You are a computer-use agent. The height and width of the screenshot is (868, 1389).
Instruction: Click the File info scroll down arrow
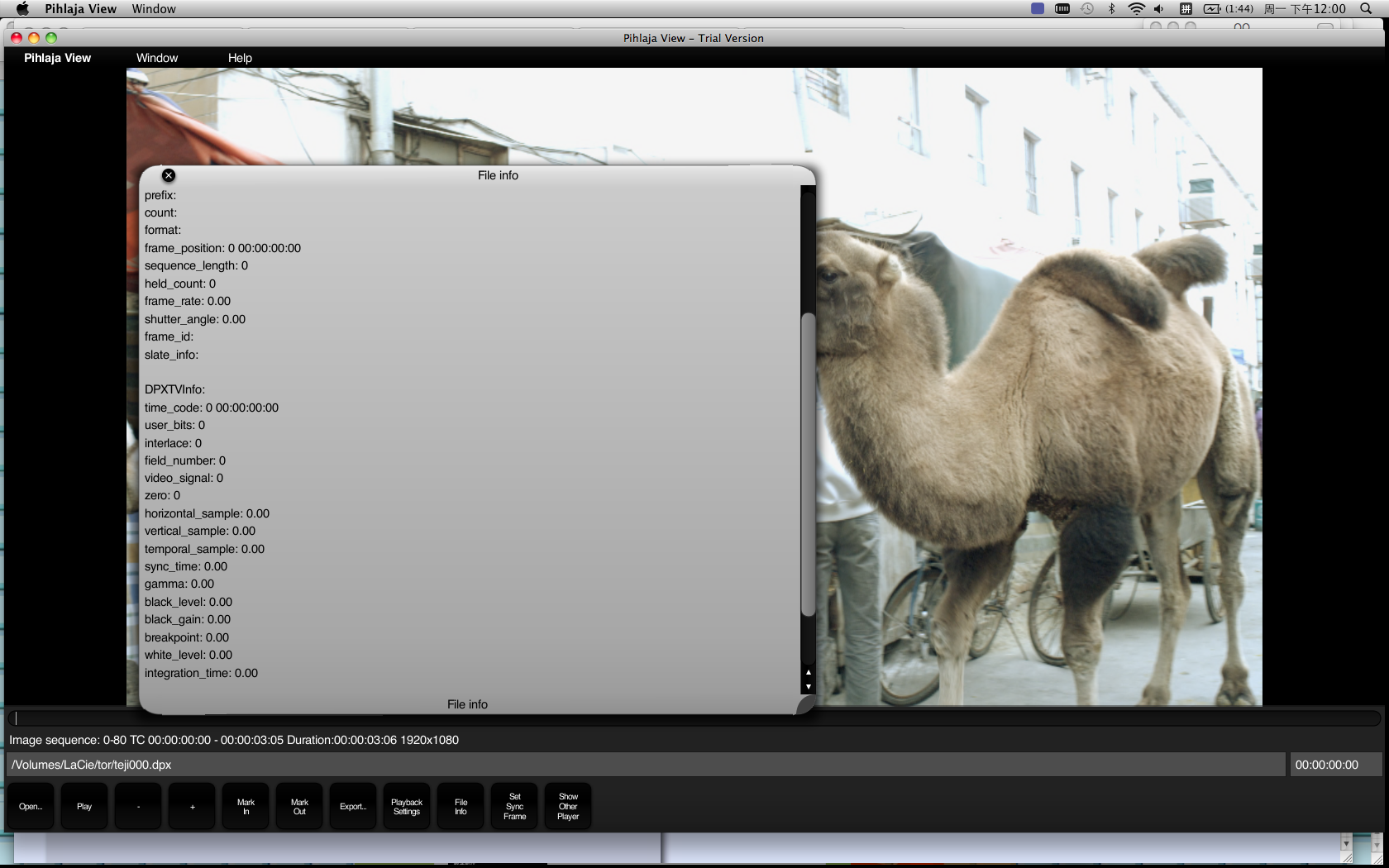[x=809, y=687]
